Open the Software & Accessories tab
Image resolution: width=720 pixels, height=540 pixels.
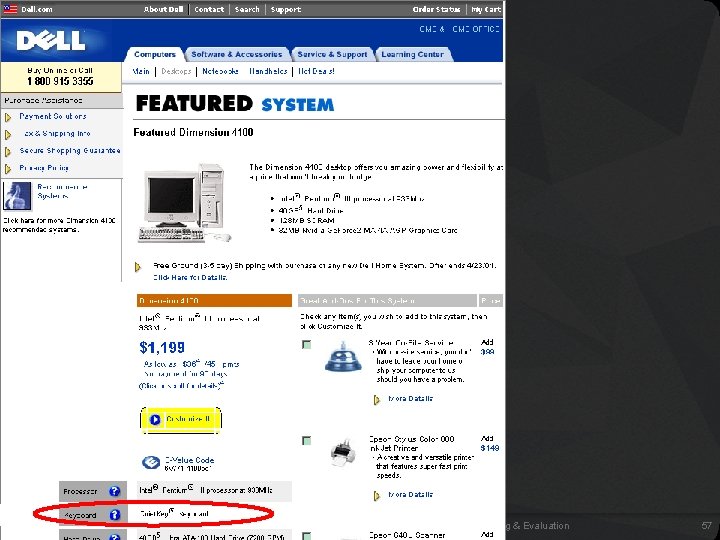[236, 54]
